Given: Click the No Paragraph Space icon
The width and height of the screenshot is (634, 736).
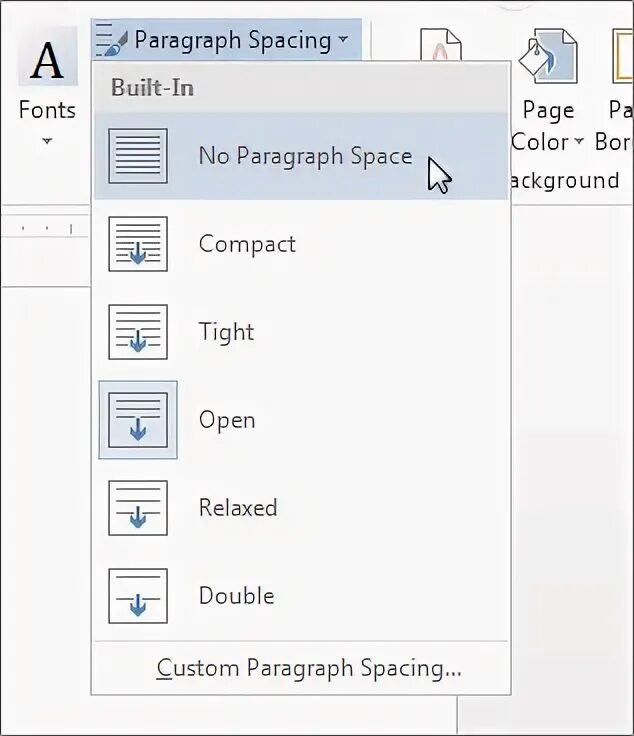Looking at the screenshot, I should point(137,156).
